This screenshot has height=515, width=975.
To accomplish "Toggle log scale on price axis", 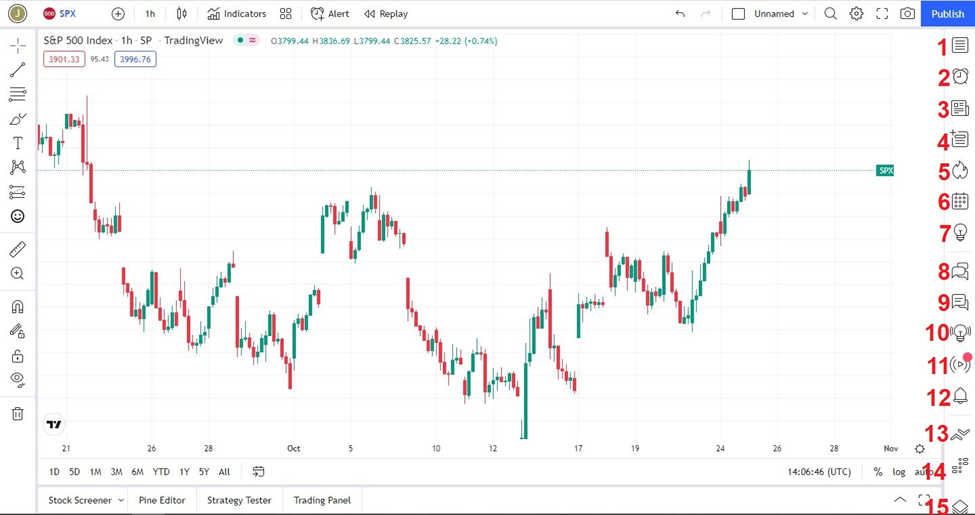I will click(899, 472).
